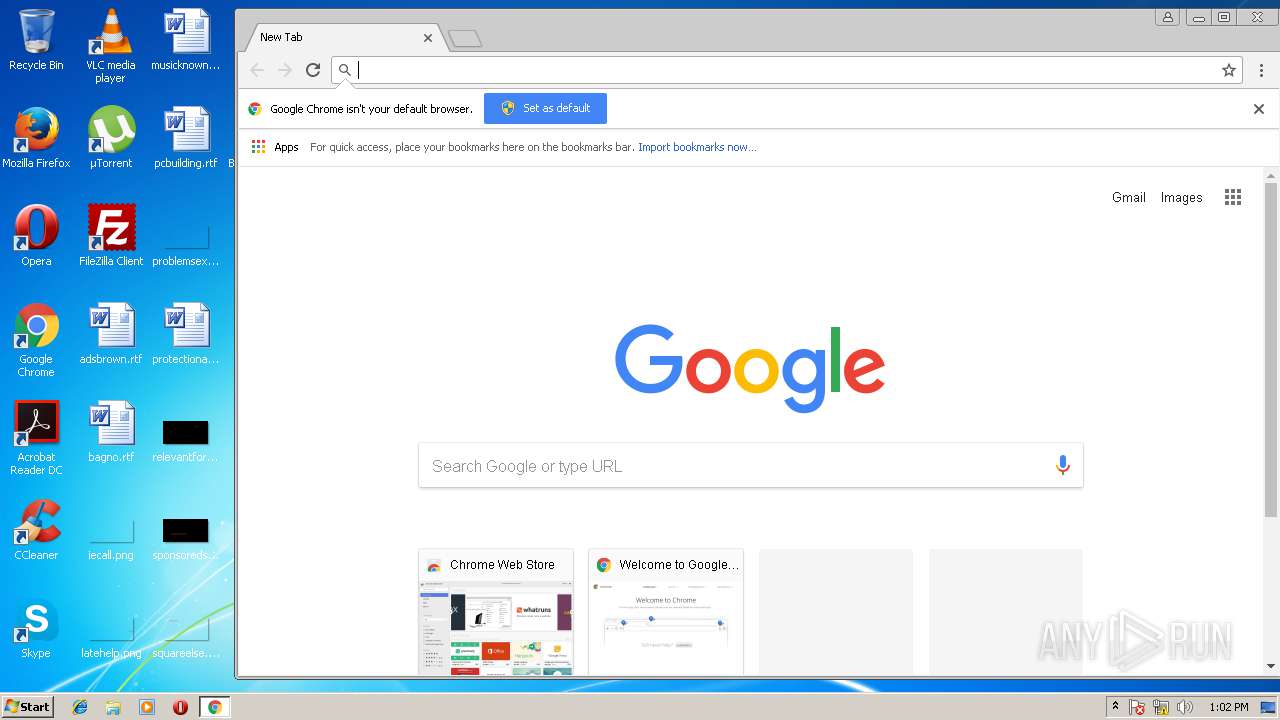Select the protectiona document icon
This screenshot has width=1280, height=720.
point(186,334)
